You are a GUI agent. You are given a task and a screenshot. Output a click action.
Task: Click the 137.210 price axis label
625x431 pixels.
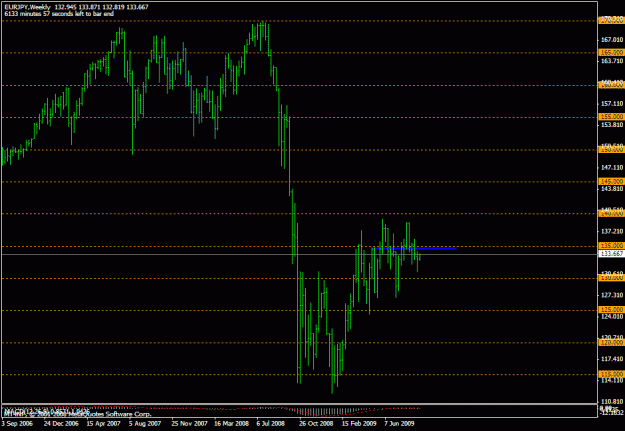click(611, 231)
